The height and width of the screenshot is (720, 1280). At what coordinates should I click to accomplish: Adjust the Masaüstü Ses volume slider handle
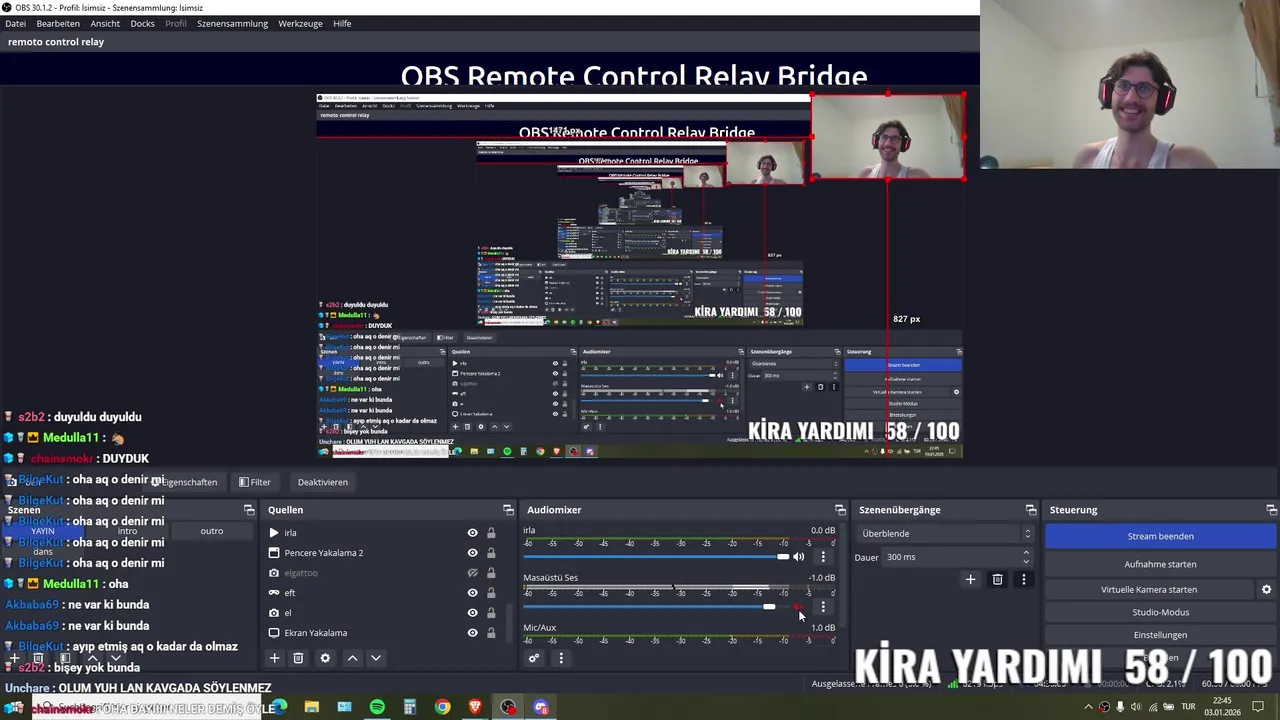point(768,607)
